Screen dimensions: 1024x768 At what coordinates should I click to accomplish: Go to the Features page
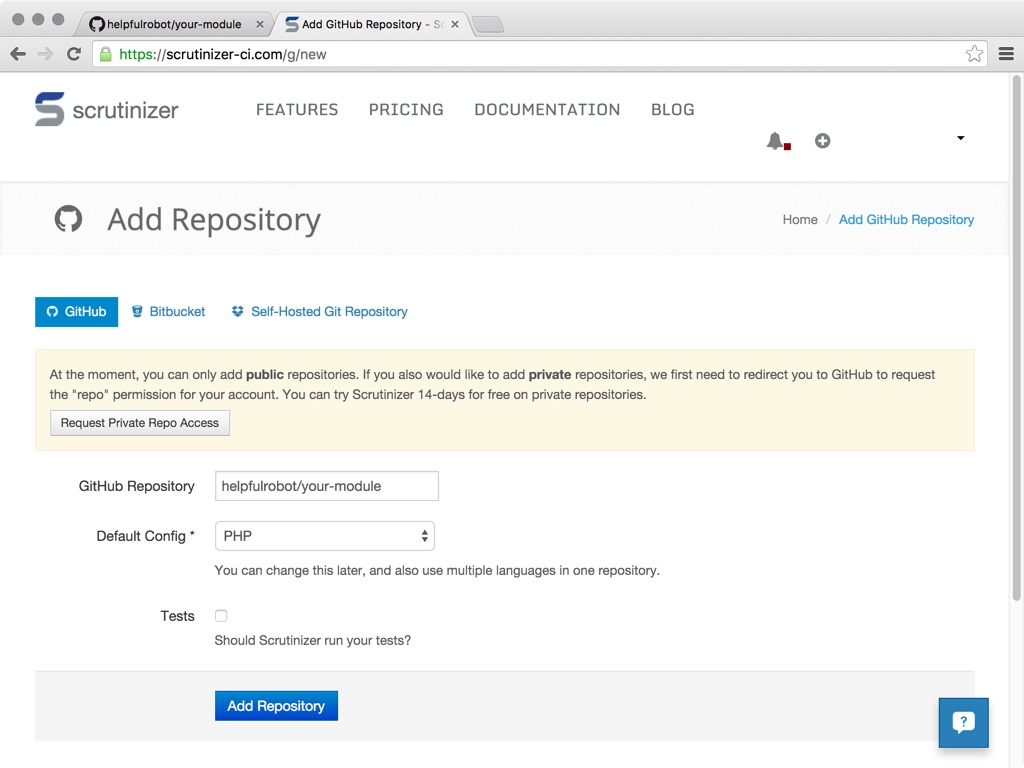pyautogui.click(x=297, y=110)
